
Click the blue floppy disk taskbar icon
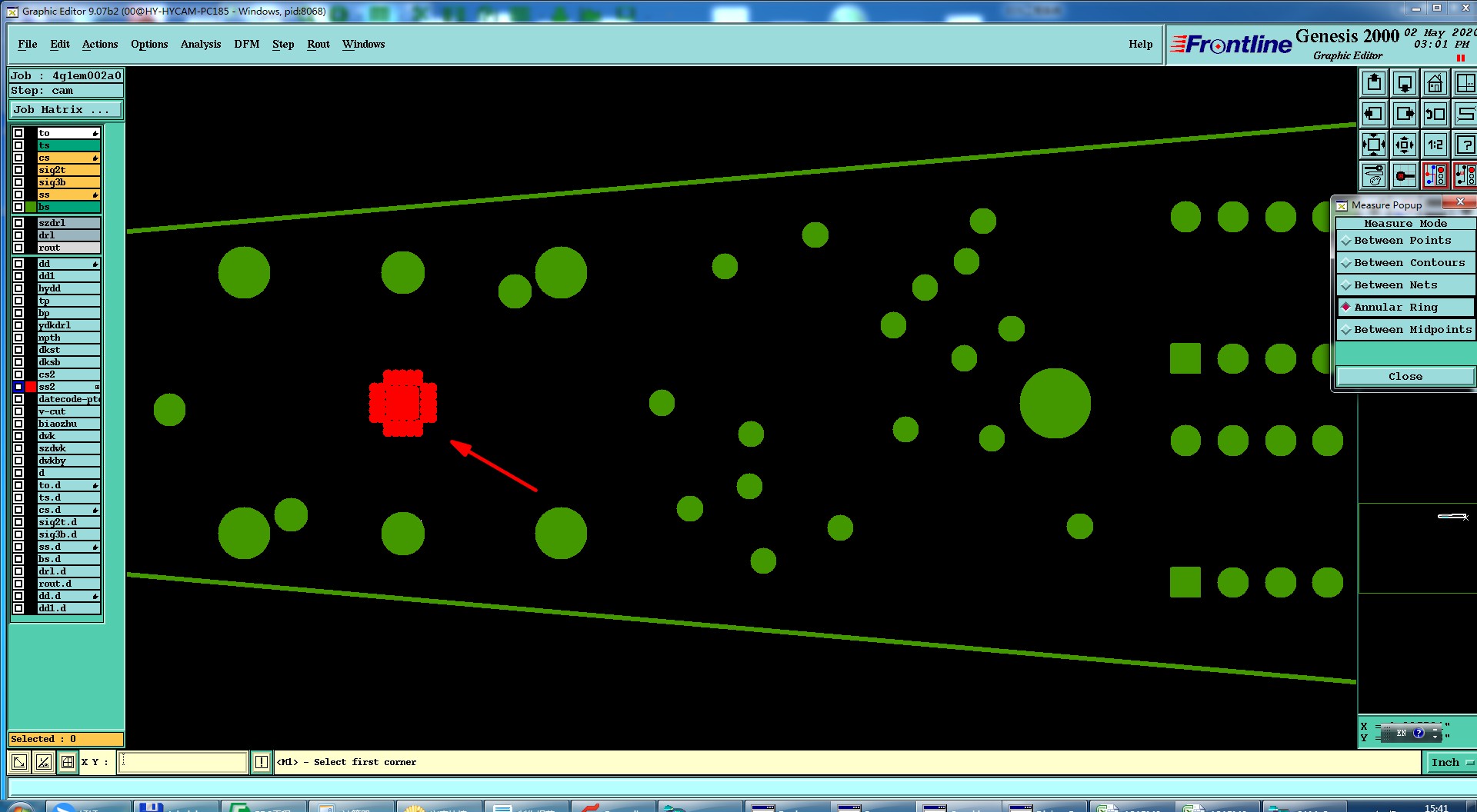(151, 807)
